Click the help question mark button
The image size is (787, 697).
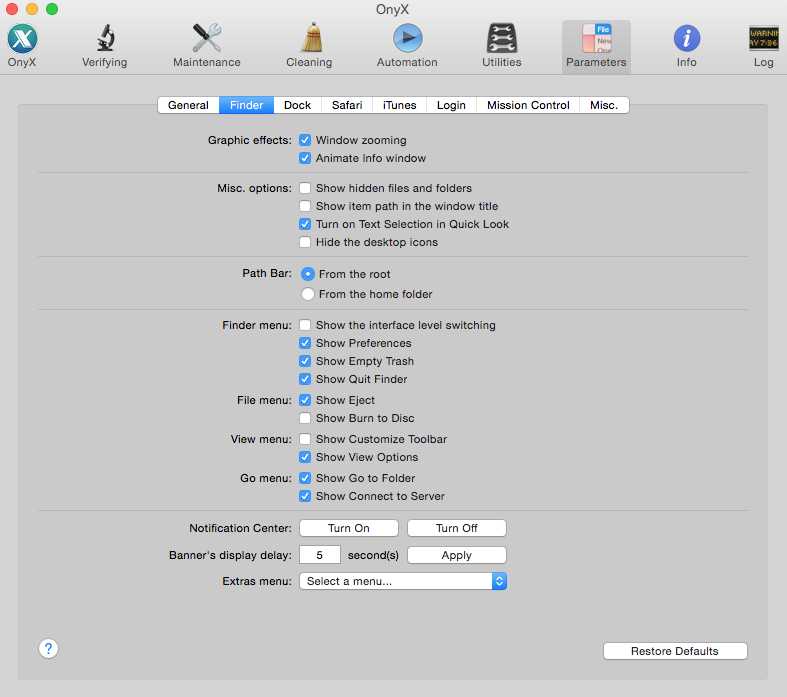[48, 648]
